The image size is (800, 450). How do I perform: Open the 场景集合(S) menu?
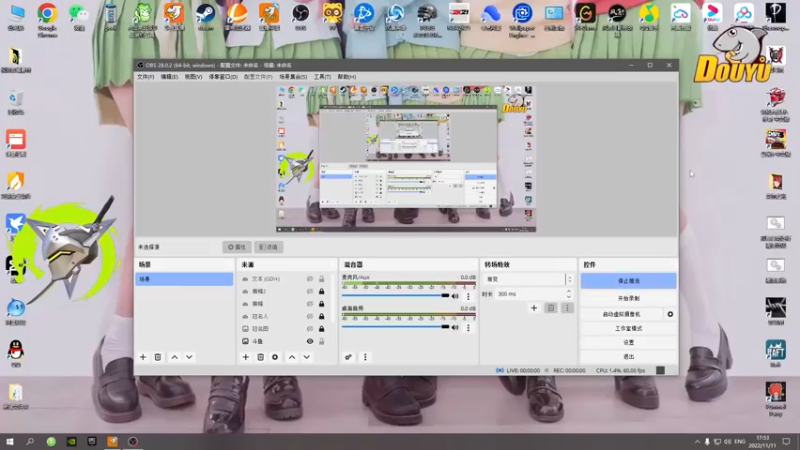293,77
